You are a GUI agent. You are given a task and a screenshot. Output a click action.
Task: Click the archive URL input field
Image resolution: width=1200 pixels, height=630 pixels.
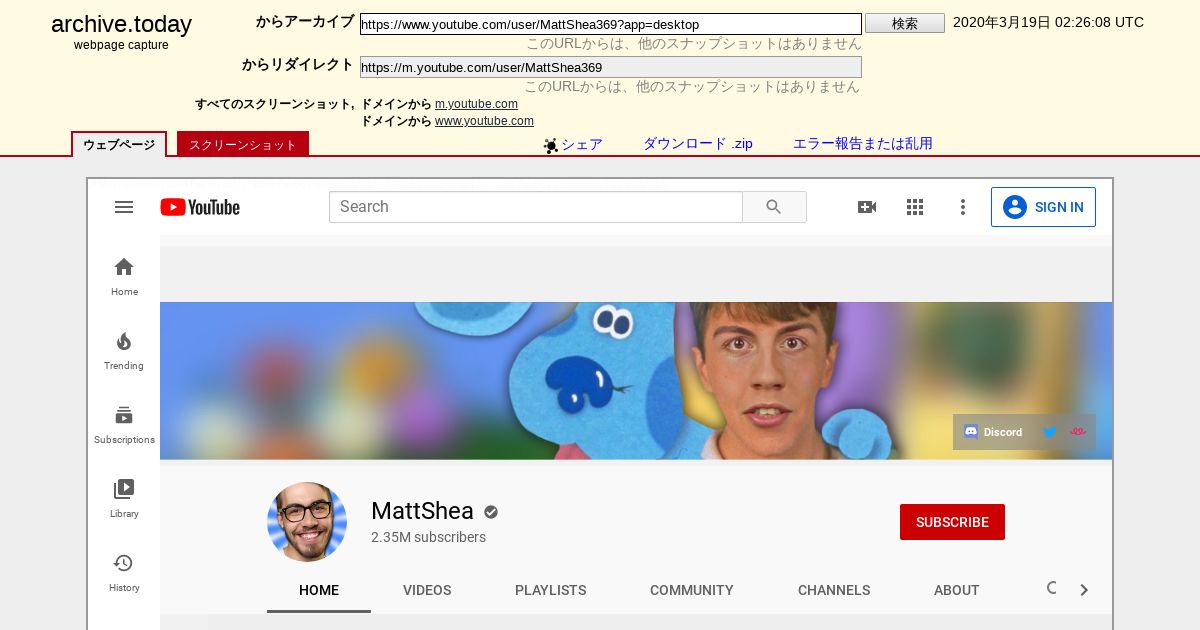[x=611, y=24]
